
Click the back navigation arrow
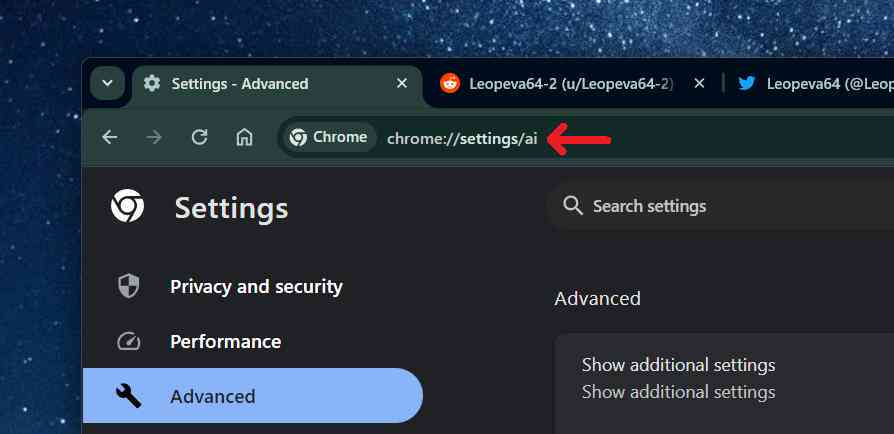tap(109, 137)
